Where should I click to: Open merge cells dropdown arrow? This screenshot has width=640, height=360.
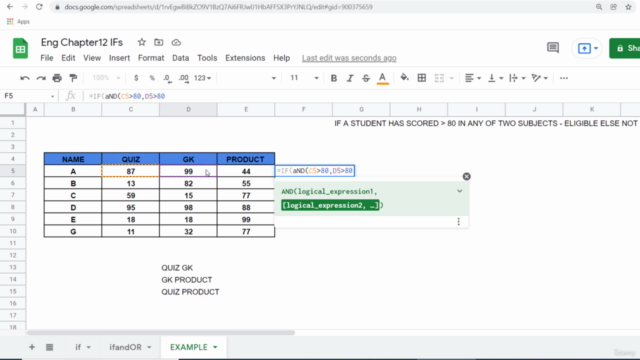pyautogui.click(x=451, y=78)
